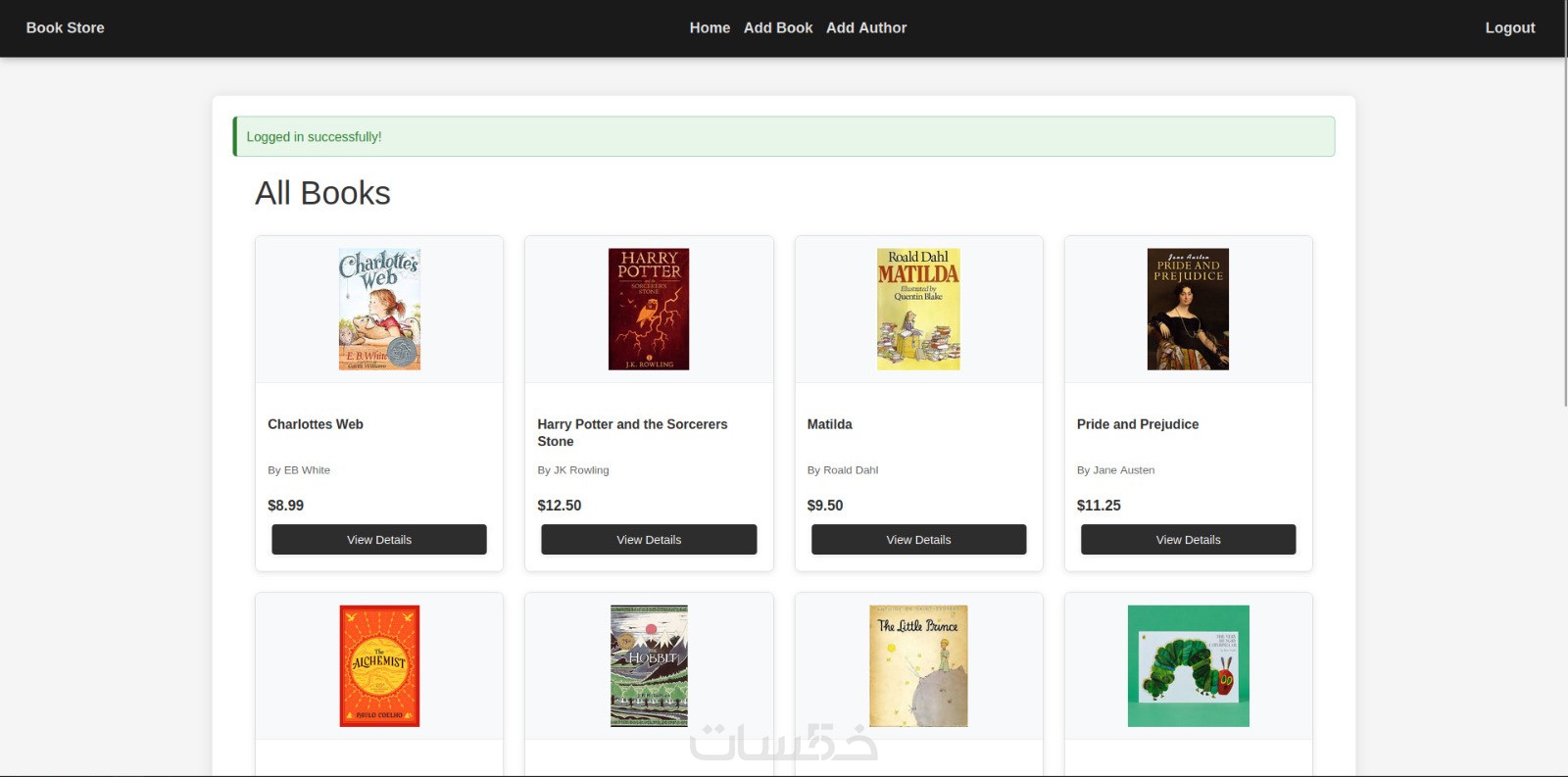The width and height of the screenshot is (1568, 777).
Task: Click author text 'By EB White'
Action: (x=299, y=470)
